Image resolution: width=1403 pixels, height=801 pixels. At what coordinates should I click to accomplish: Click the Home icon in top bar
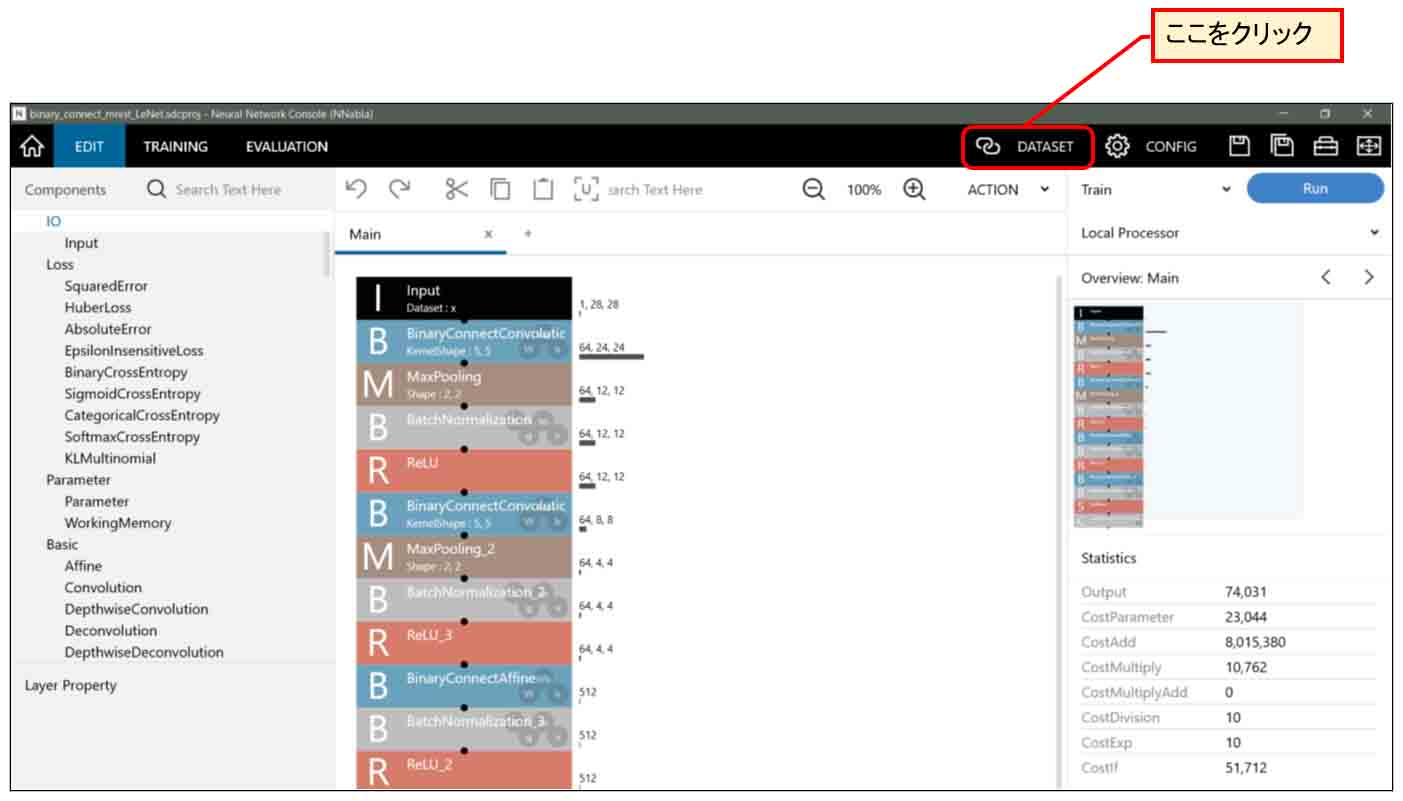pyautogui.click(x=32, y=147)
